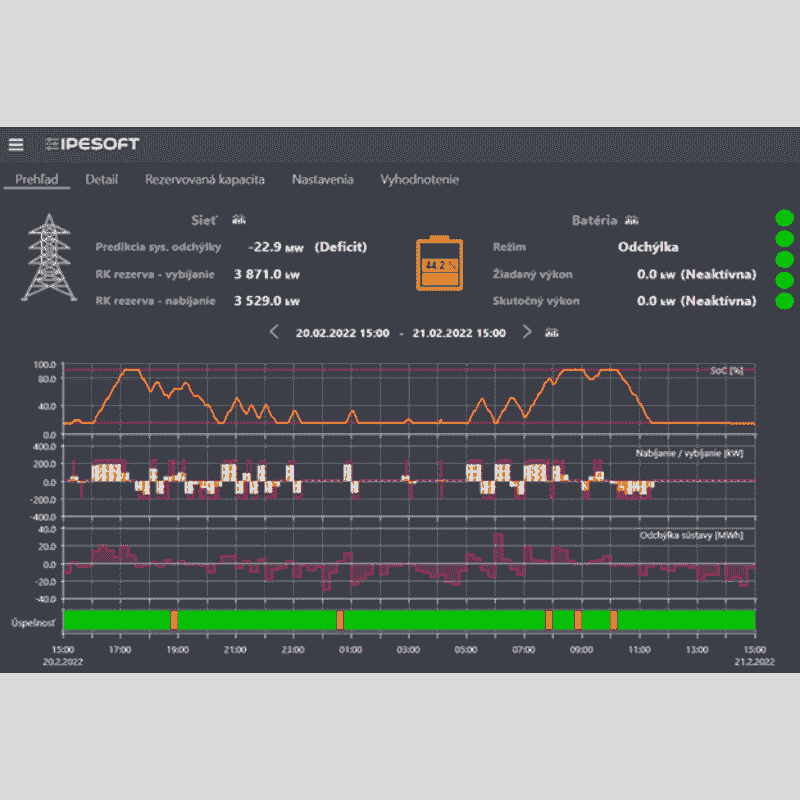Viewport: 800px width, 800px height.
Task: Click the Úspešnosť row label
Action: tap(33, 623)
